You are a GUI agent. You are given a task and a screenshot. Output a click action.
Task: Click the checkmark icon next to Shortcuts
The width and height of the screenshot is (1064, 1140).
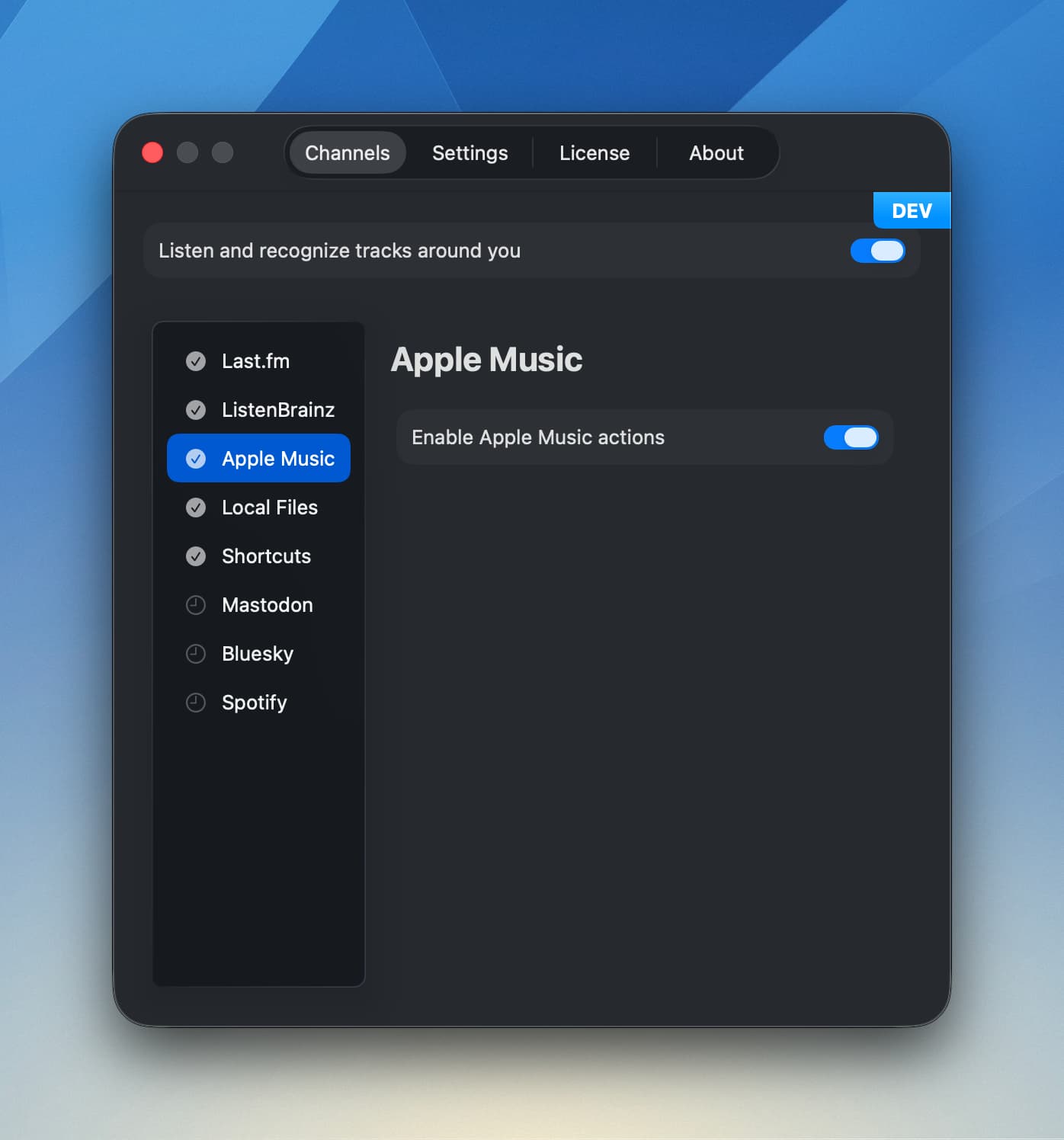[196, 556]
